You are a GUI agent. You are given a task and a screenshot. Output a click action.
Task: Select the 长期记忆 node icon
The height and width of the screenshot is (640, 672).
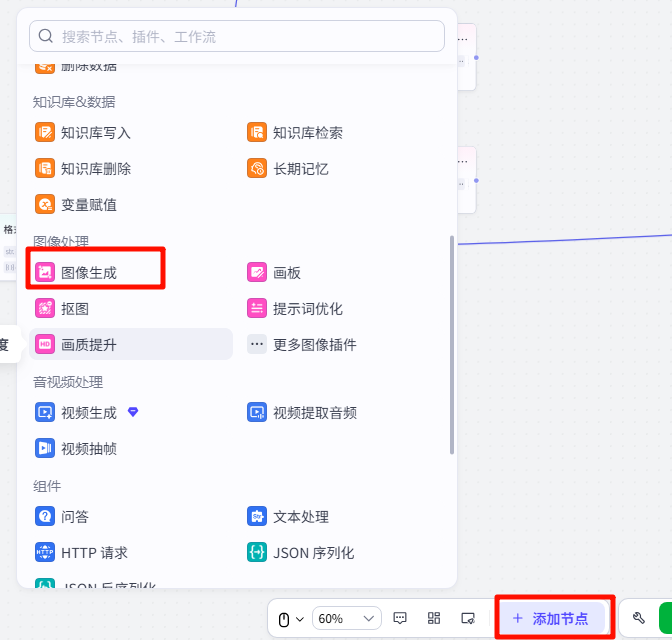tap(257, 168)
